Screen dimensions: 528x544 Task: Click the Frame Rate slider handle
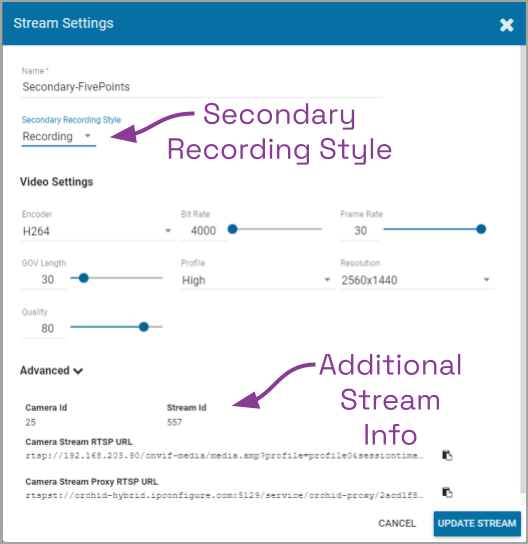click(481, 229)
